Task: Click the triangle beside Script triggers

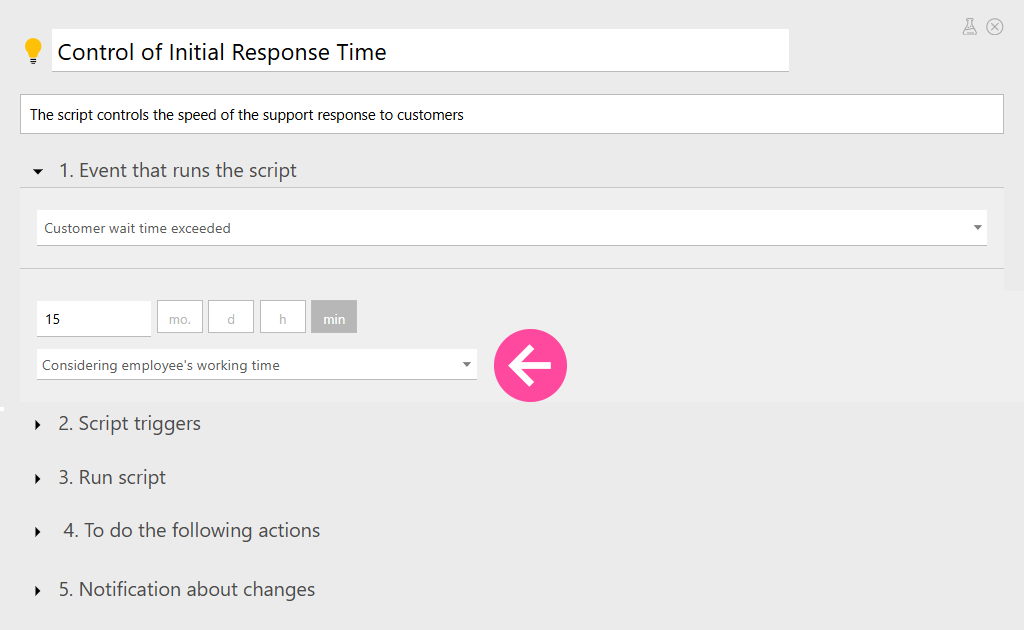Action: pyautogui.click(x=38, y=425)
